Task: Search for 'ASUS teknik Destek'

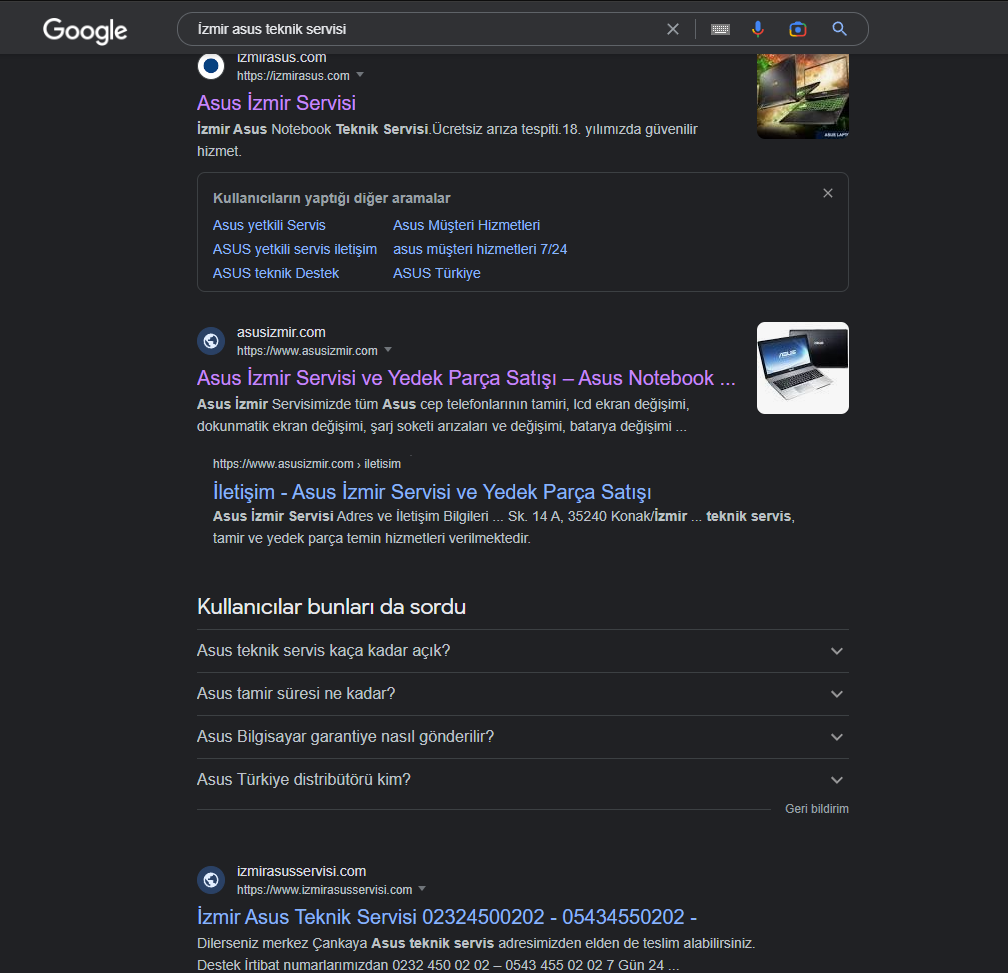Action: (x=276, y=273)
